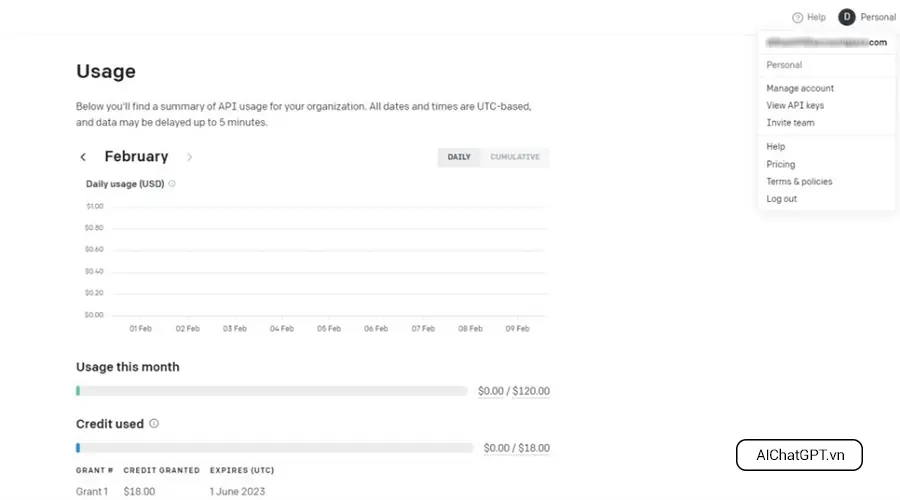
Task: Open View API keys menu item
Action: point(795,105)
